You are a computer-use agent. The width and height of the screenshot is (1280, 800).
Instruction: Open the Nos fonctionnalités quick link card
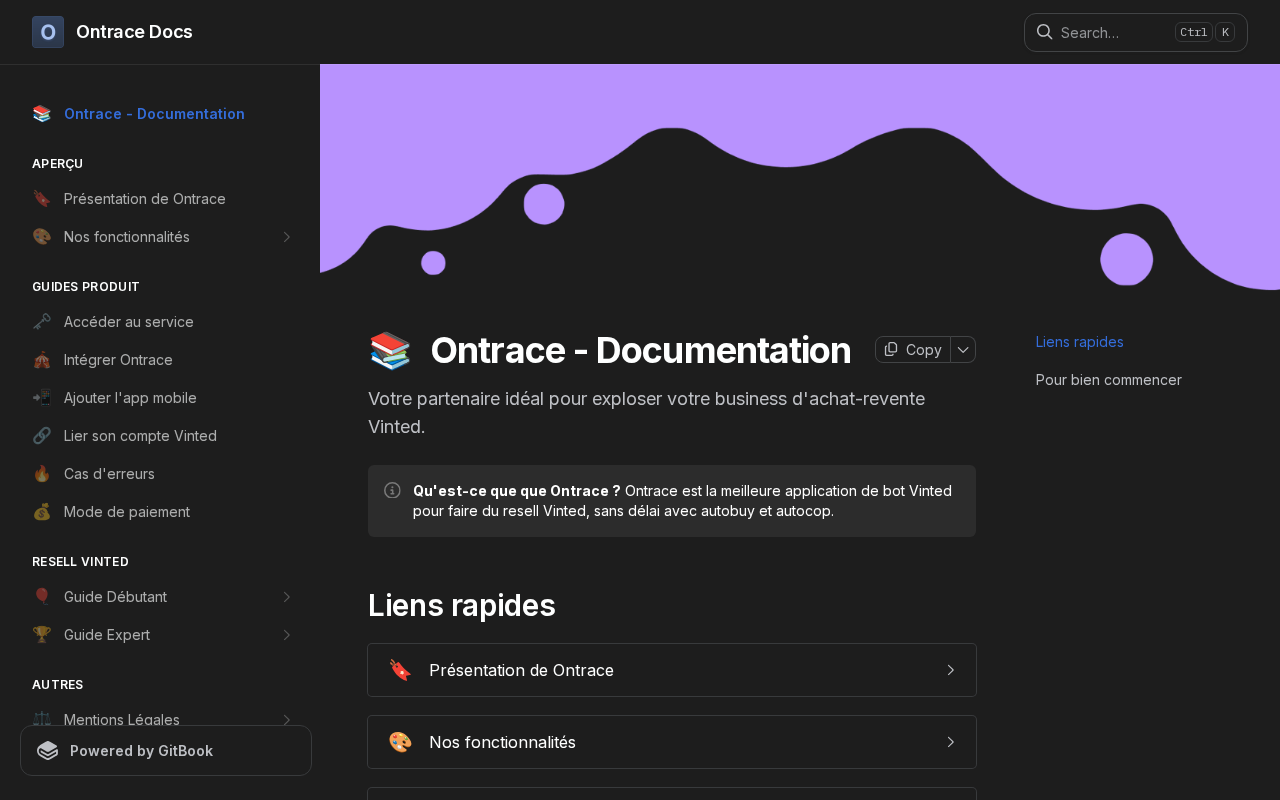click(672, 742)
